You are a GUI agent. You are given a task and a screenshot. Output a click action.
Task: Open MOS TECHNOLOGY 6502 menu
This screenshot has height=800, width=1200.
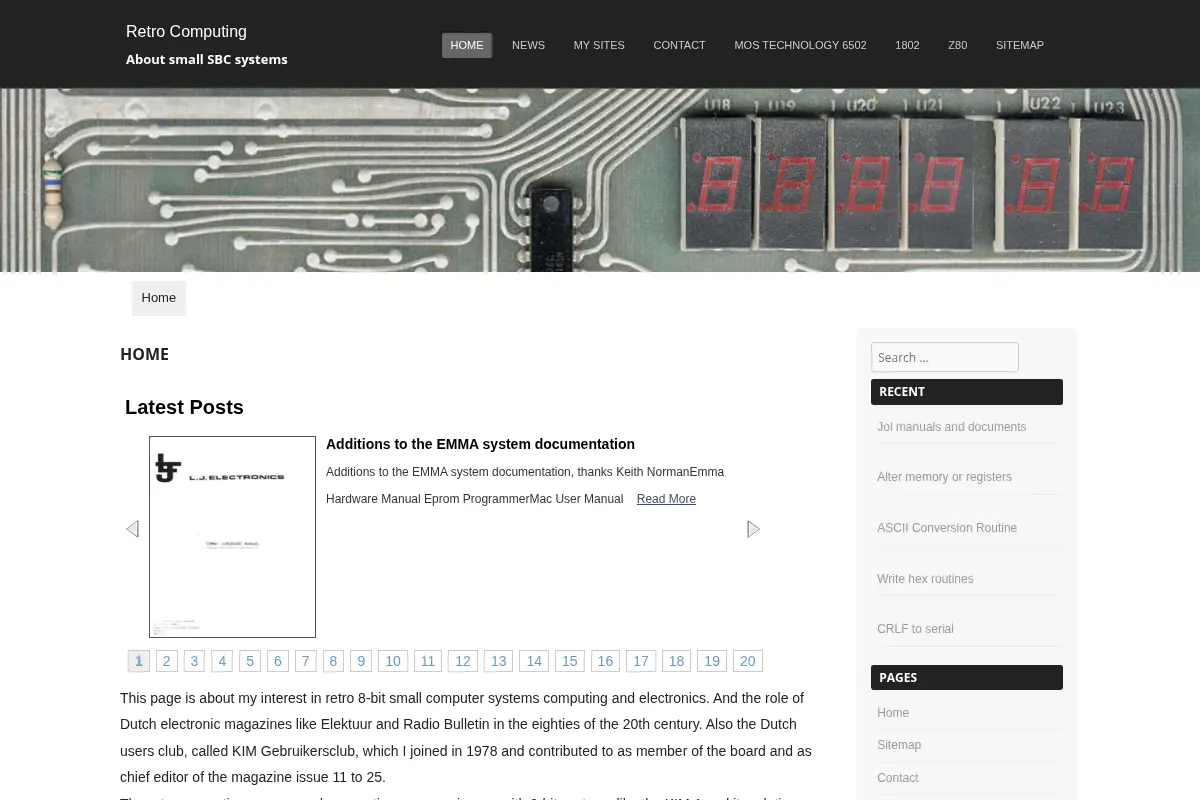coord(800,45)
